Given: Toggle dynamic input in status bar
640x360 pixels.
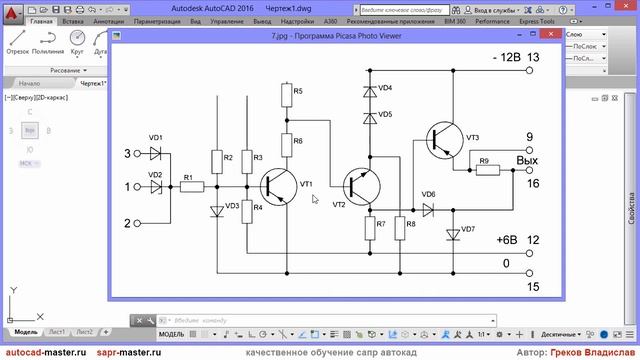Looking at the screenshot, I should coord(239,334).
